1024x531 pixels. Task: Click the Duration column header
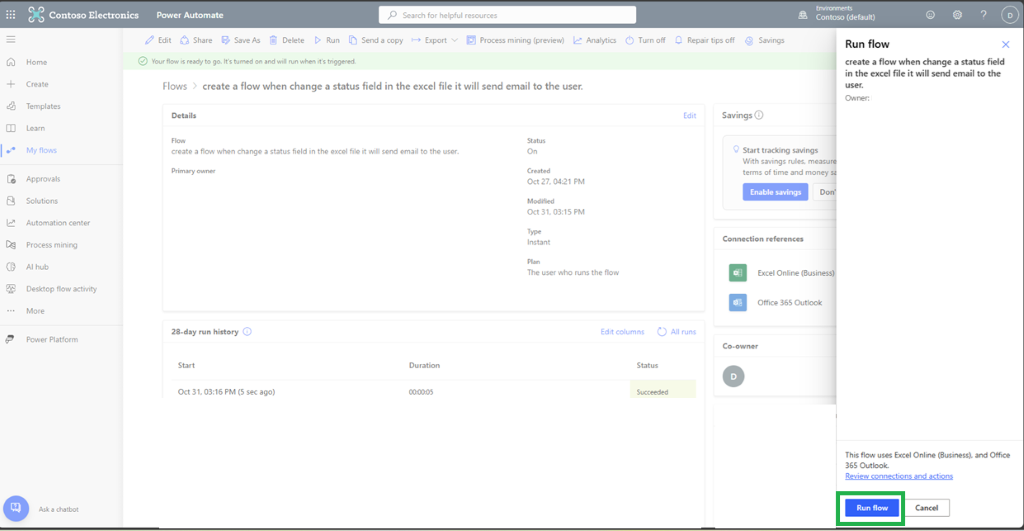(424, 365)
